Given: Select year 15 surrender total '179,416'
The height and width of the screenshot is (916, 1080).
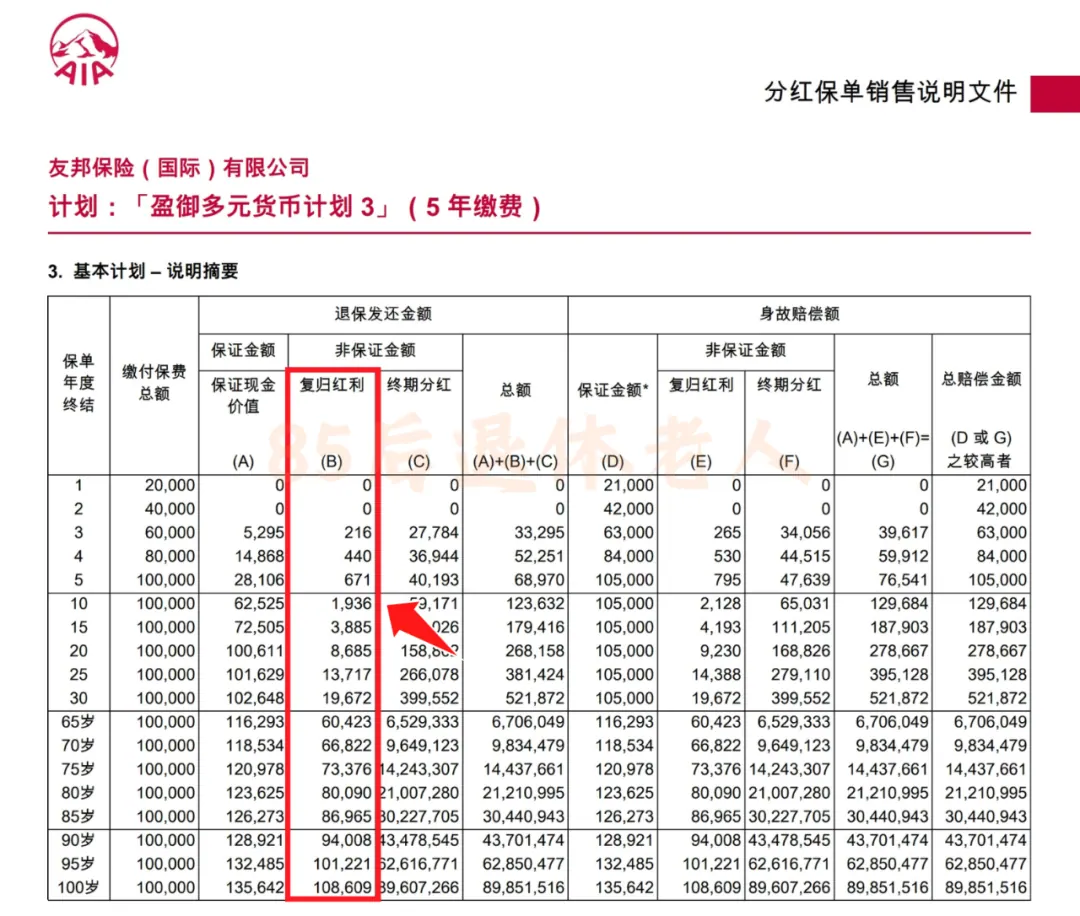Looking at the screenshot, I should click(535, 627).
